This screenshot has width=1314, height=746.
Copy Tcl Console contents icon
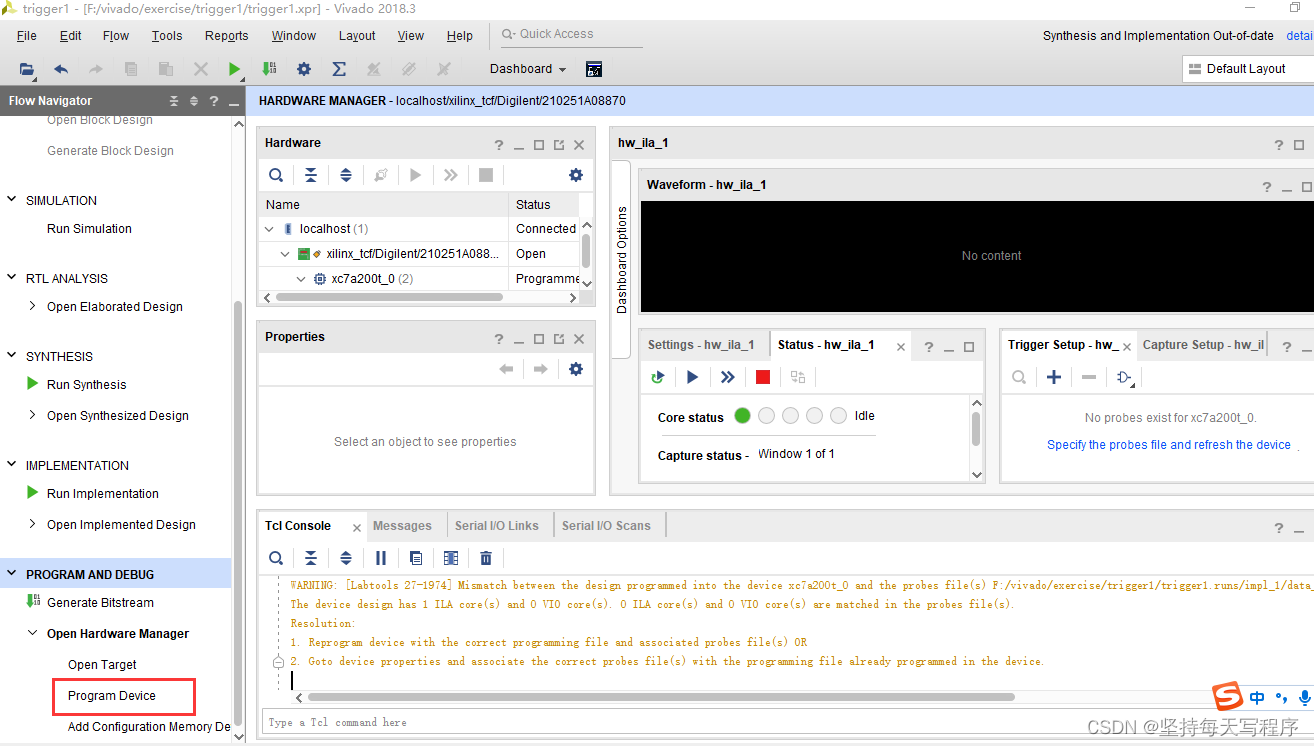416,558
